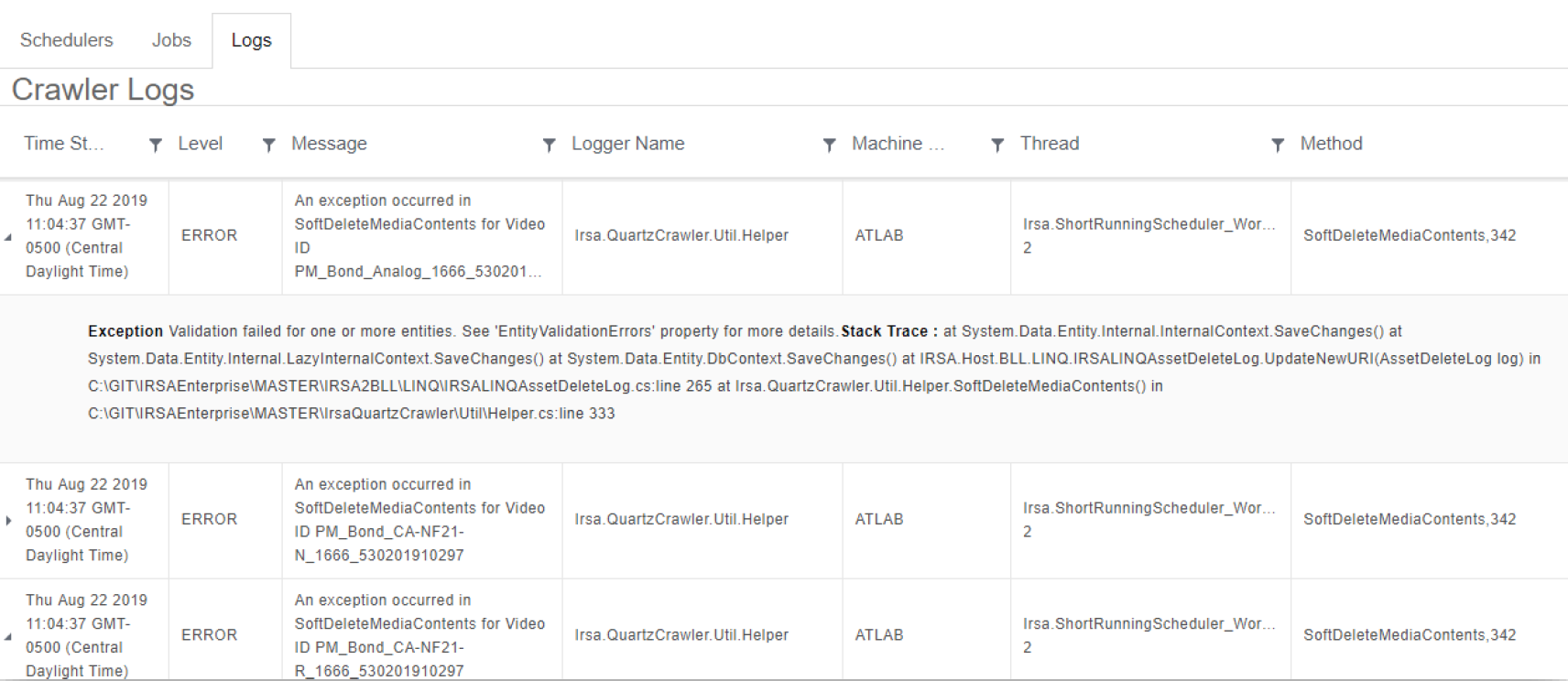Click SoftDeleteMediaContents,342 in the CA-NF21-N row
The height and width of the screenshot is (681, 1568).
[x=1410, y=519]
